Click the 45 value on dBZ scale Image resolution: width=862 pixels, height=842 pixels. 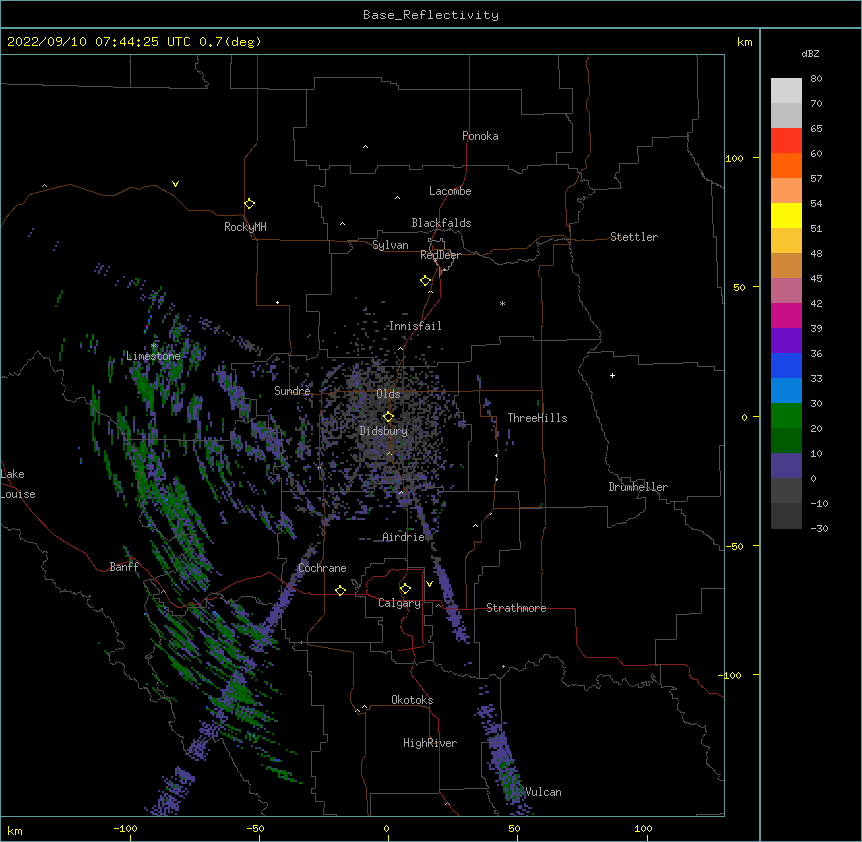click(x=816, y=279)
